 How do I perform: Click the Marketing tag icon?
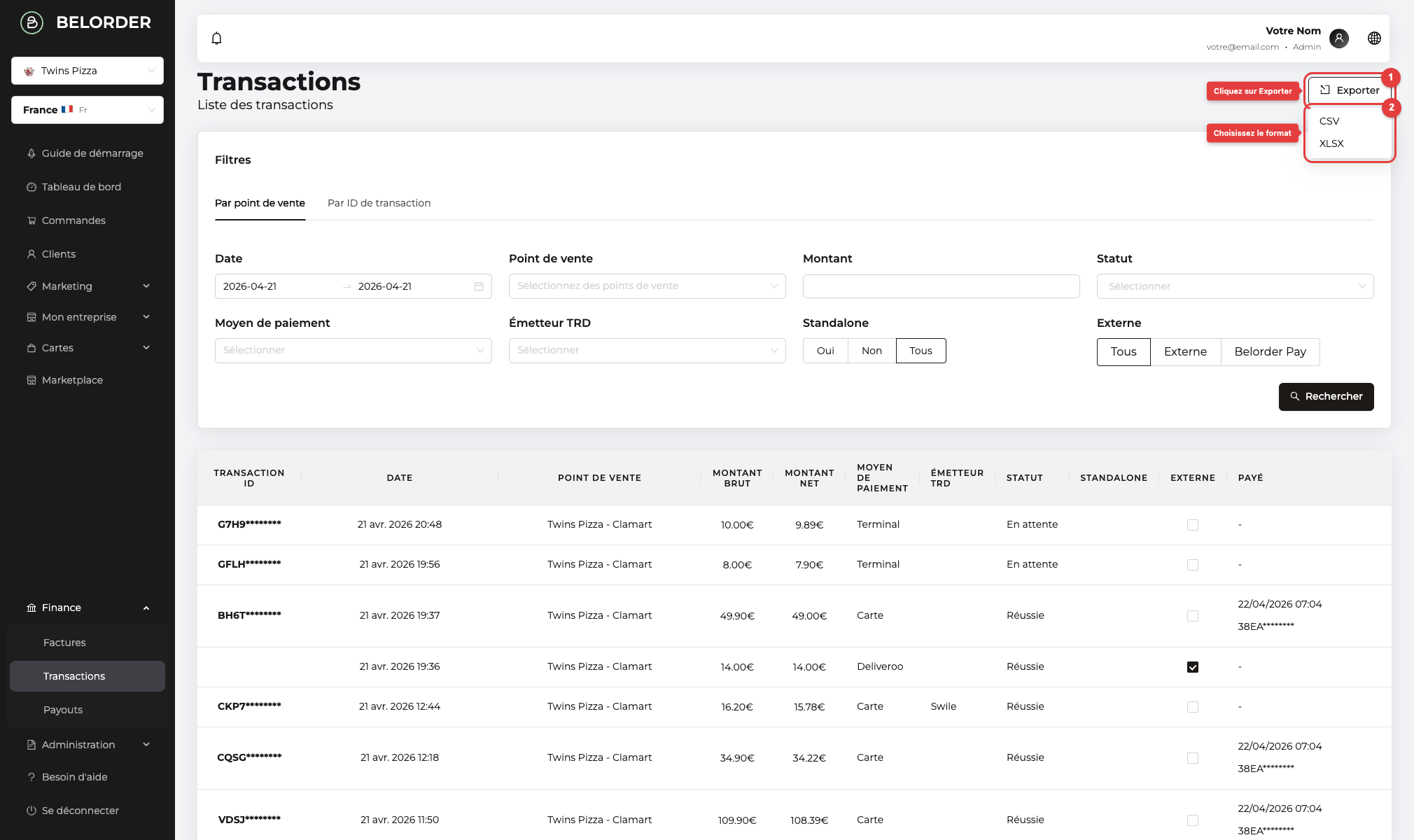31,286
